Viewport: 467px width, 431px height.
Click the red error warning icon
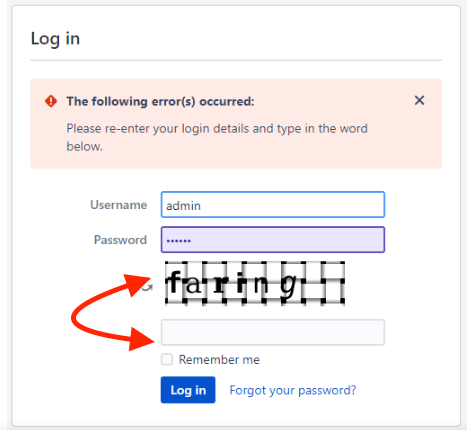click(x=51, y=101)
